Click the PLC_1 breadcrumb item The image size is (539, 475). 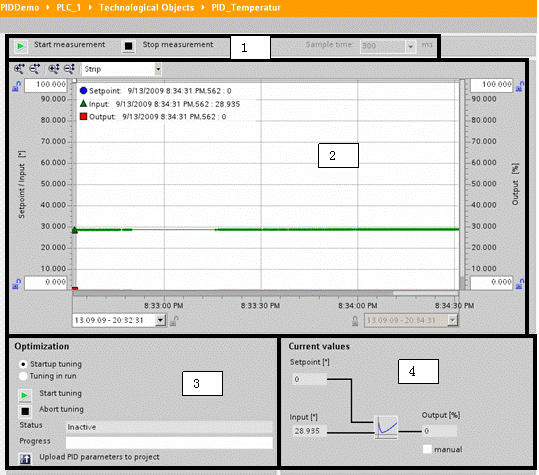click(x=68, y=8)
